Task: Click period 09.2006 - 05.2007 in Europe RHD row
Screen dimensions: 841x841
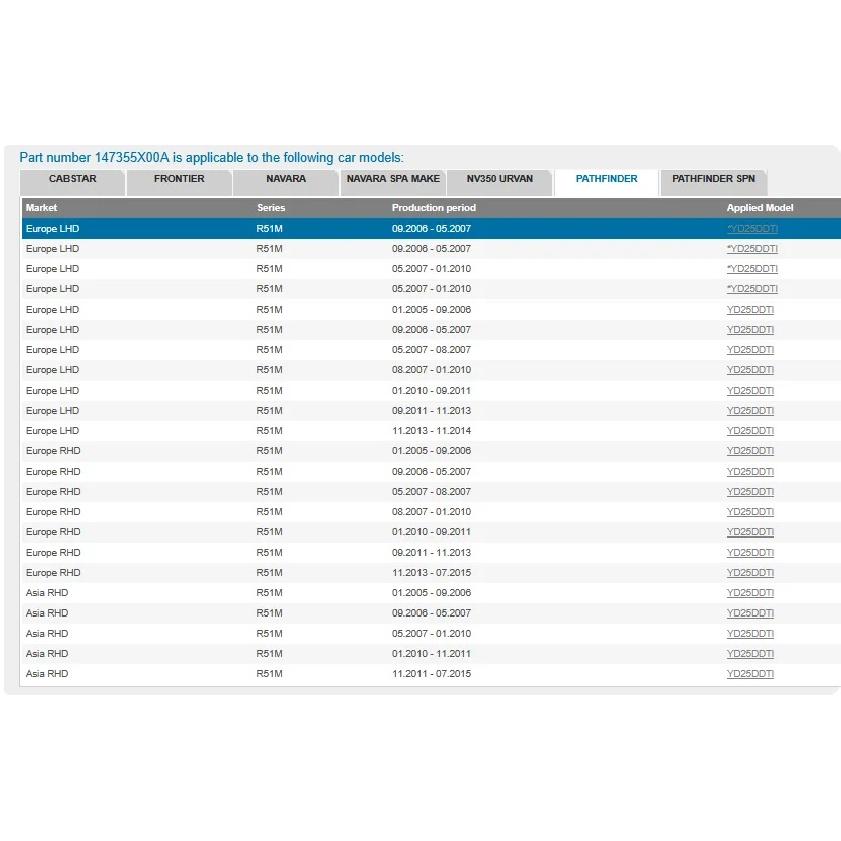Action: 431,472
